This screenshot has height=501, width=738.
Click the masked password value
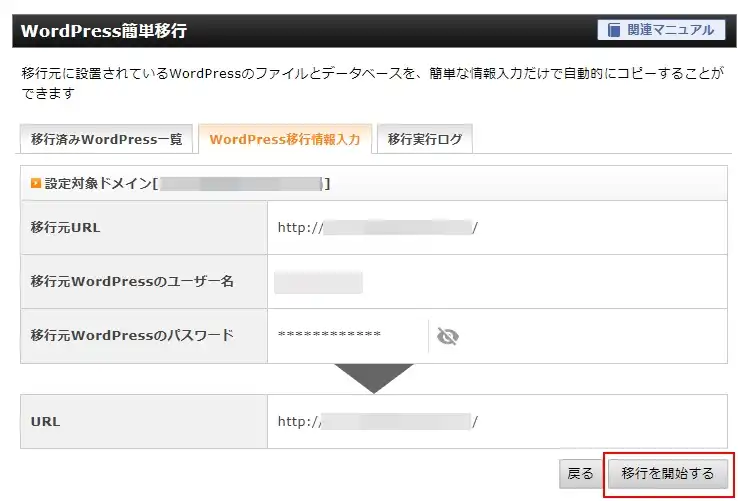[x=329, y=335]
